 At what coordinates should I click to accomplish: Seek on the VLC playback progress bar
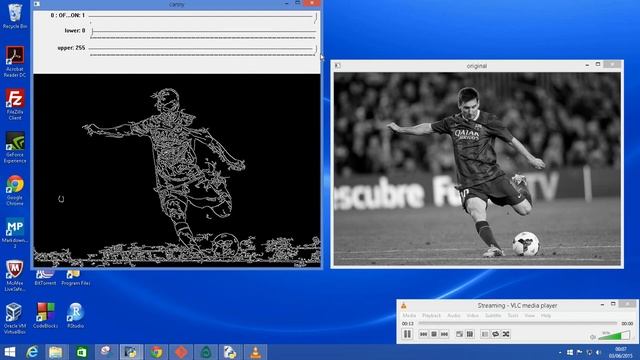click(518, 323)
